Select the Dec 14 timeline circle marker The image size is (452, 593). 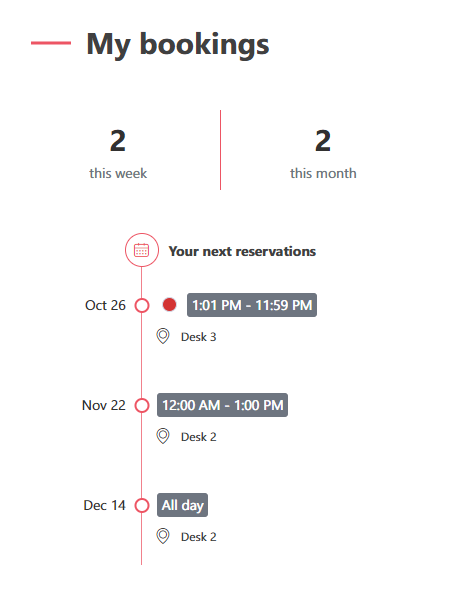142,505
